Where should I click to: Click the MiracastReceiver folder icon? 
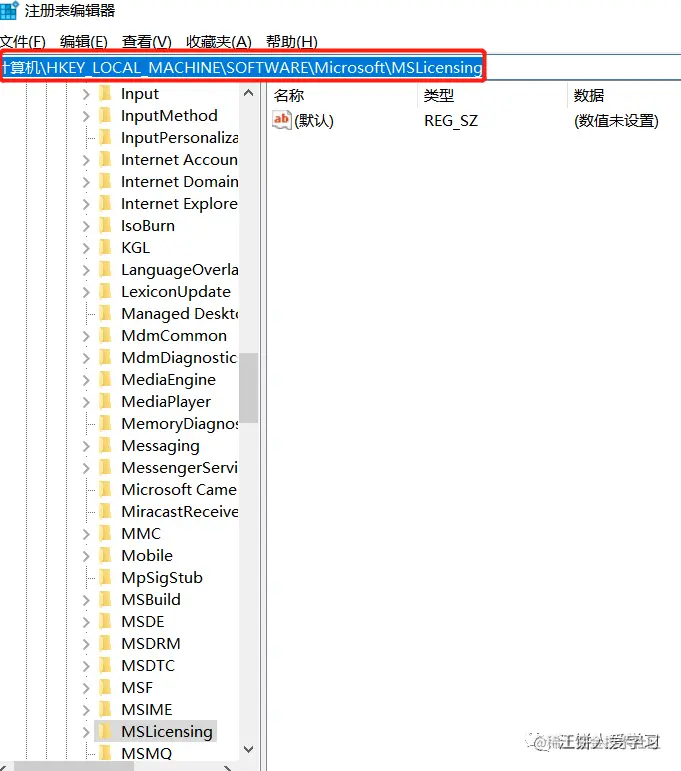point(105,511)
